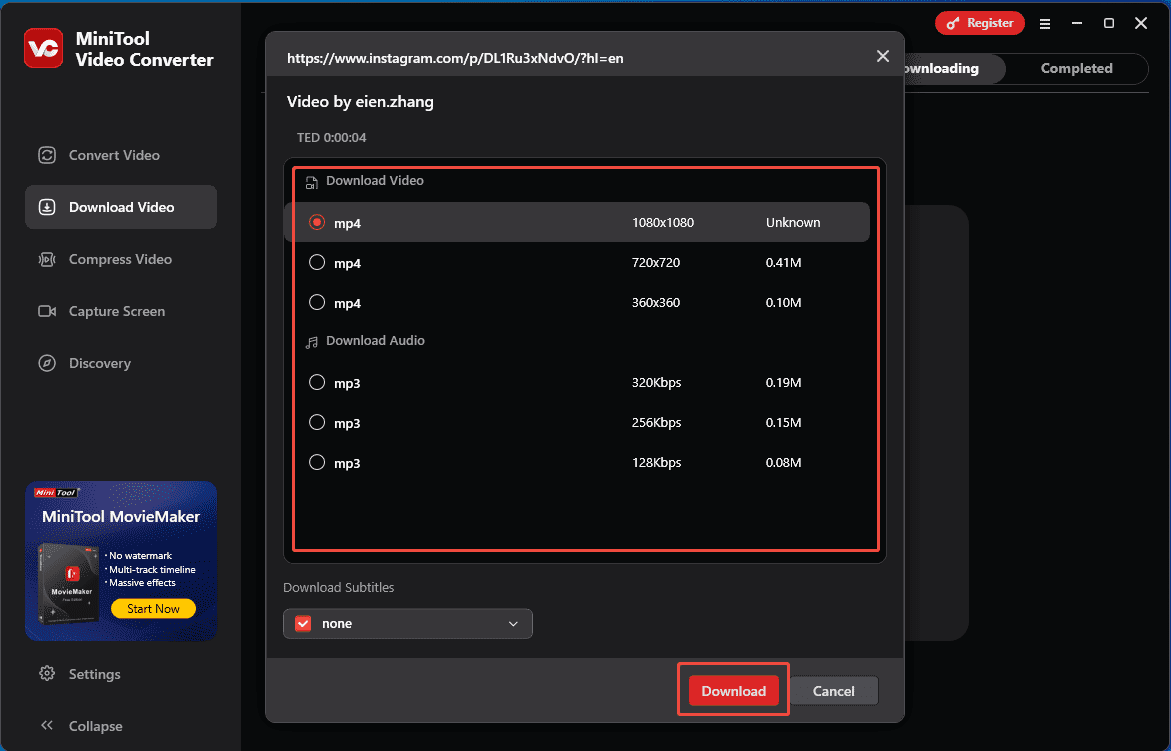
Task: Click the Unknown file size value
Action: pos(793,222)
